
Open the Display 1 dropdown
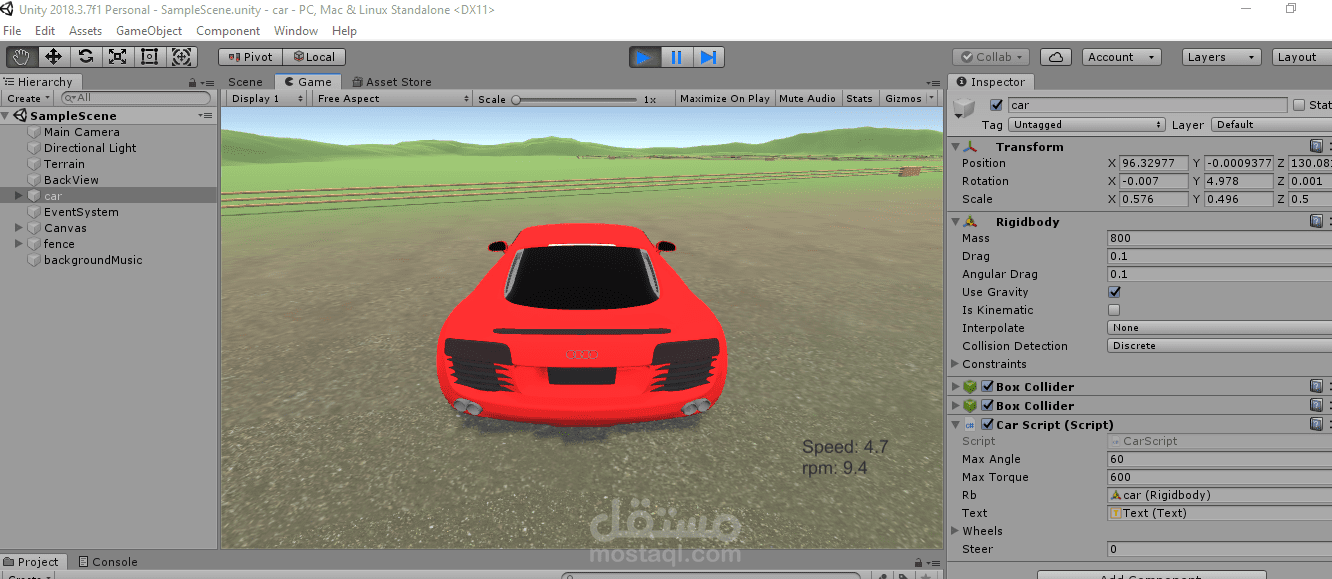(x=268, y=99)
